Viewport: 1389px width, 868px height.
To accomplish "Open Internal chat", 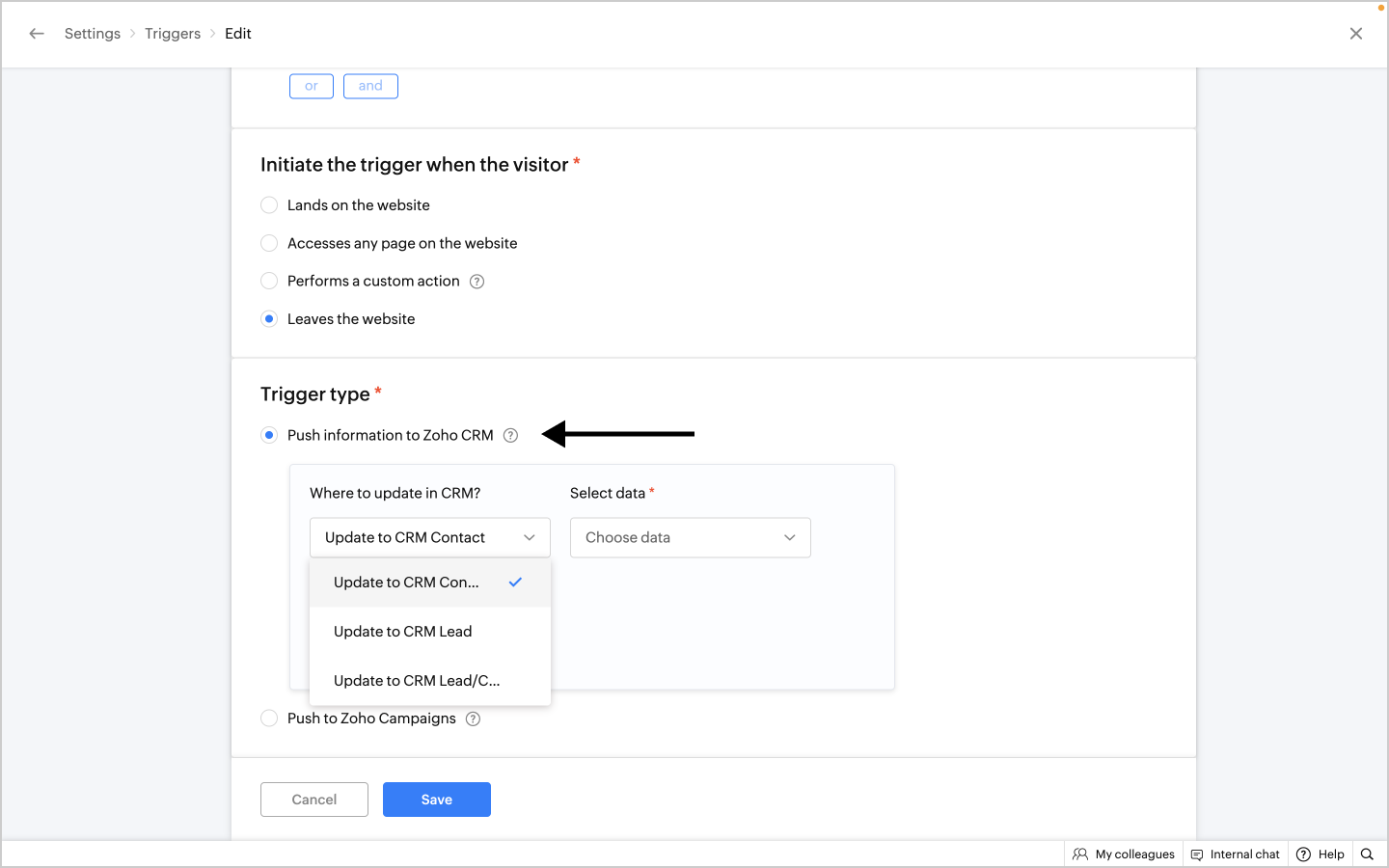I will coord(1236,854).
